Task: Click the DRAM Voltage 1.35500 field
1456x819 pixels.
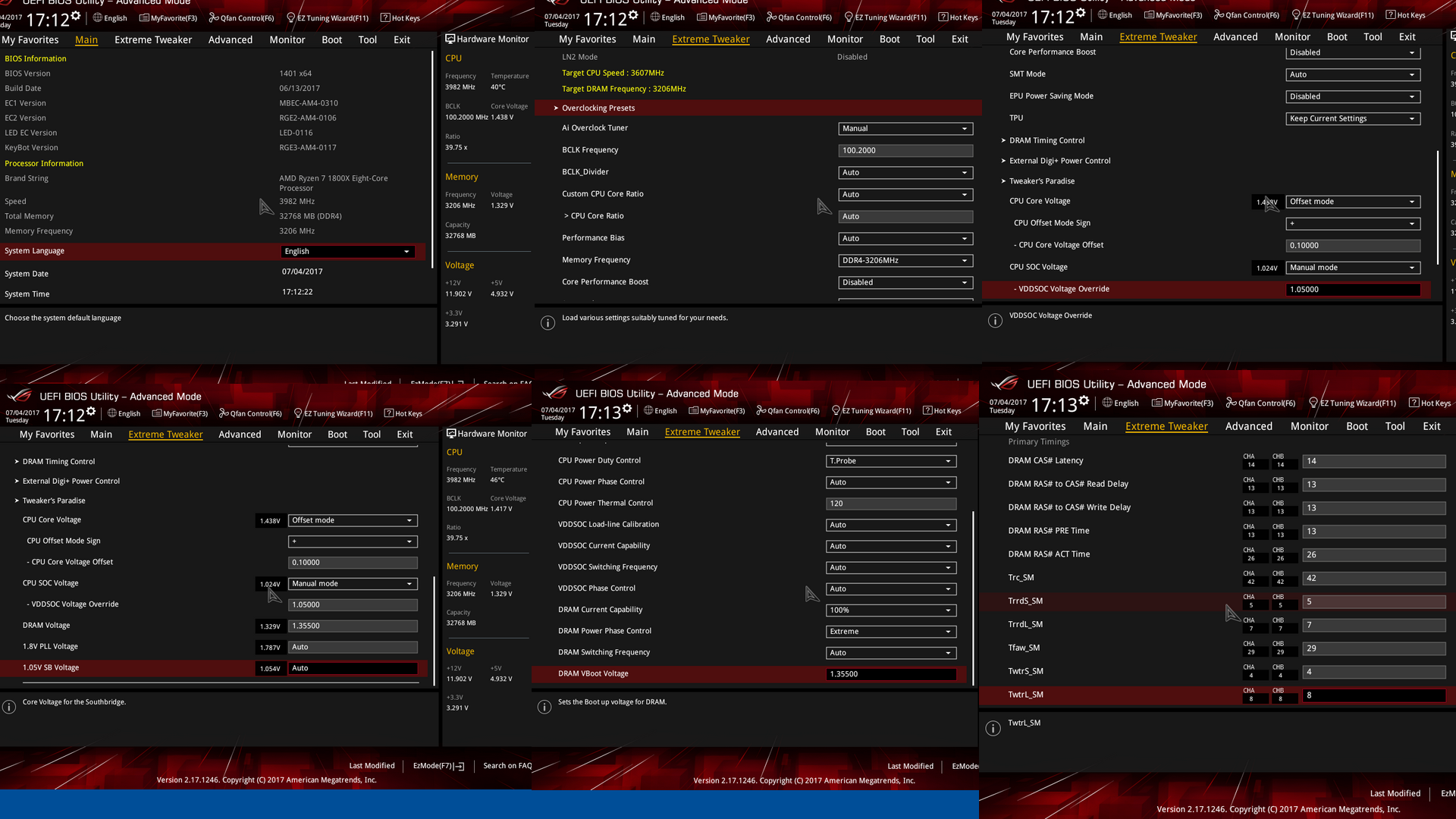Action: (353, 626)
